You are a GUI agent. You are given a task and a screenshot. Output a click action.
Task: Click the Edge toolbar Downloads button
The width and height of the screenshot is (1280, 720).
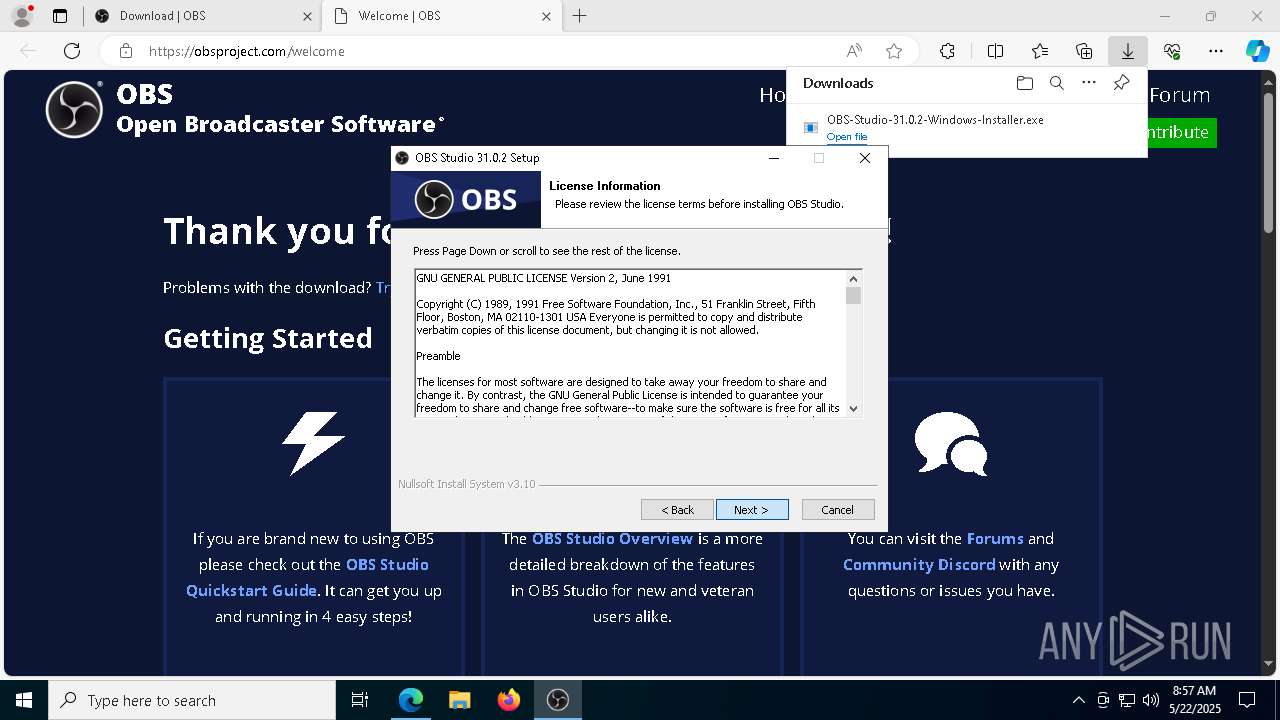[x=1127, y=51]
